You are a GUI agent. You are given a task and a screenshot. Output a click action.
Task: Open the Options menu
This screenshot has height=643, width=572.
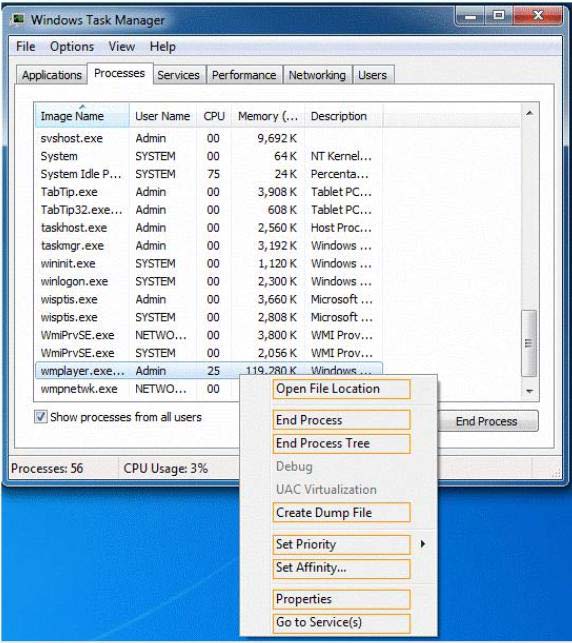pos(72,47)
